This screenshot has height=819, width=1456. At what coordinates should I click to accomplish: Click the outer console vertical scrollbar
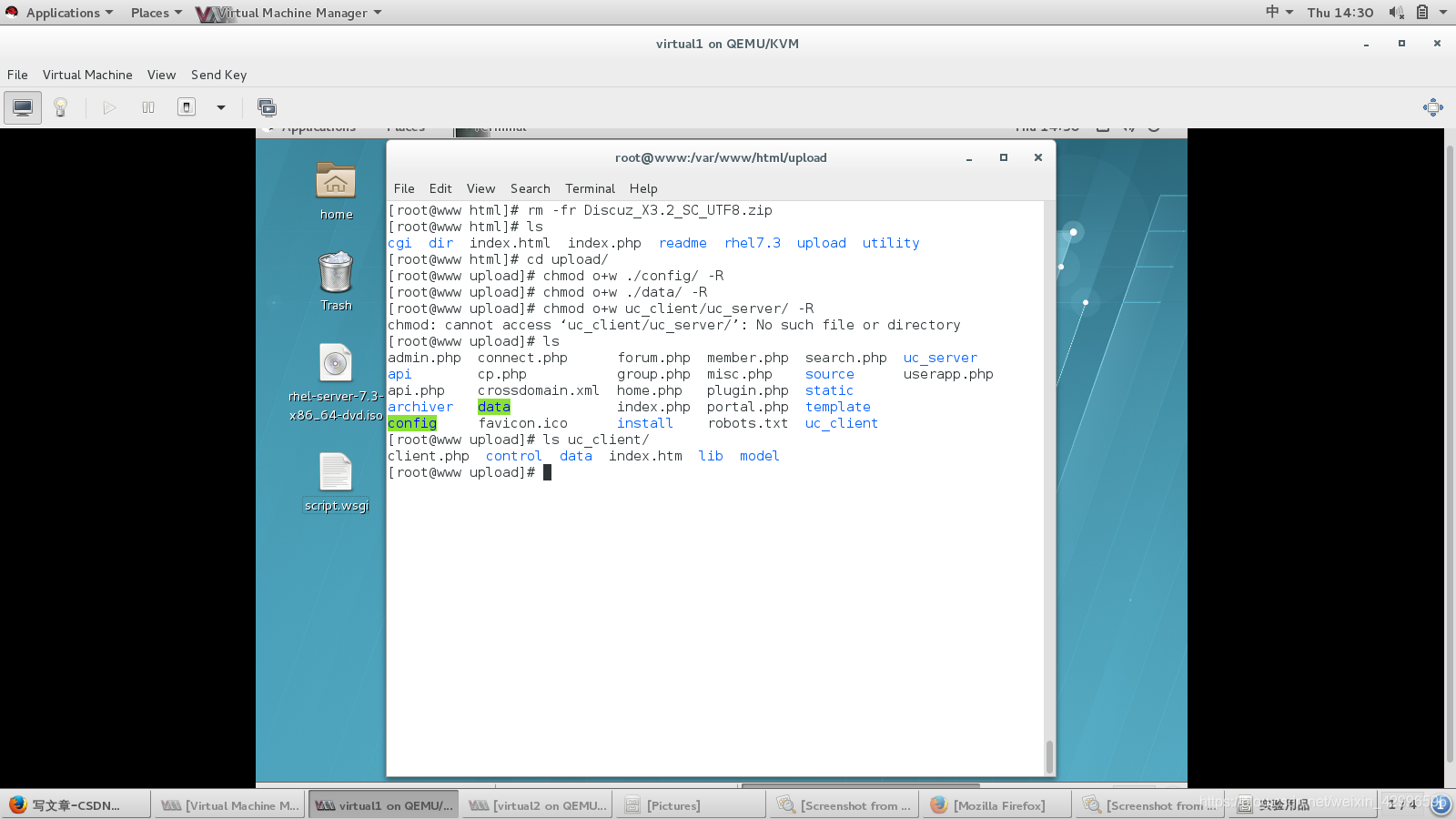tap(1450, 455)
